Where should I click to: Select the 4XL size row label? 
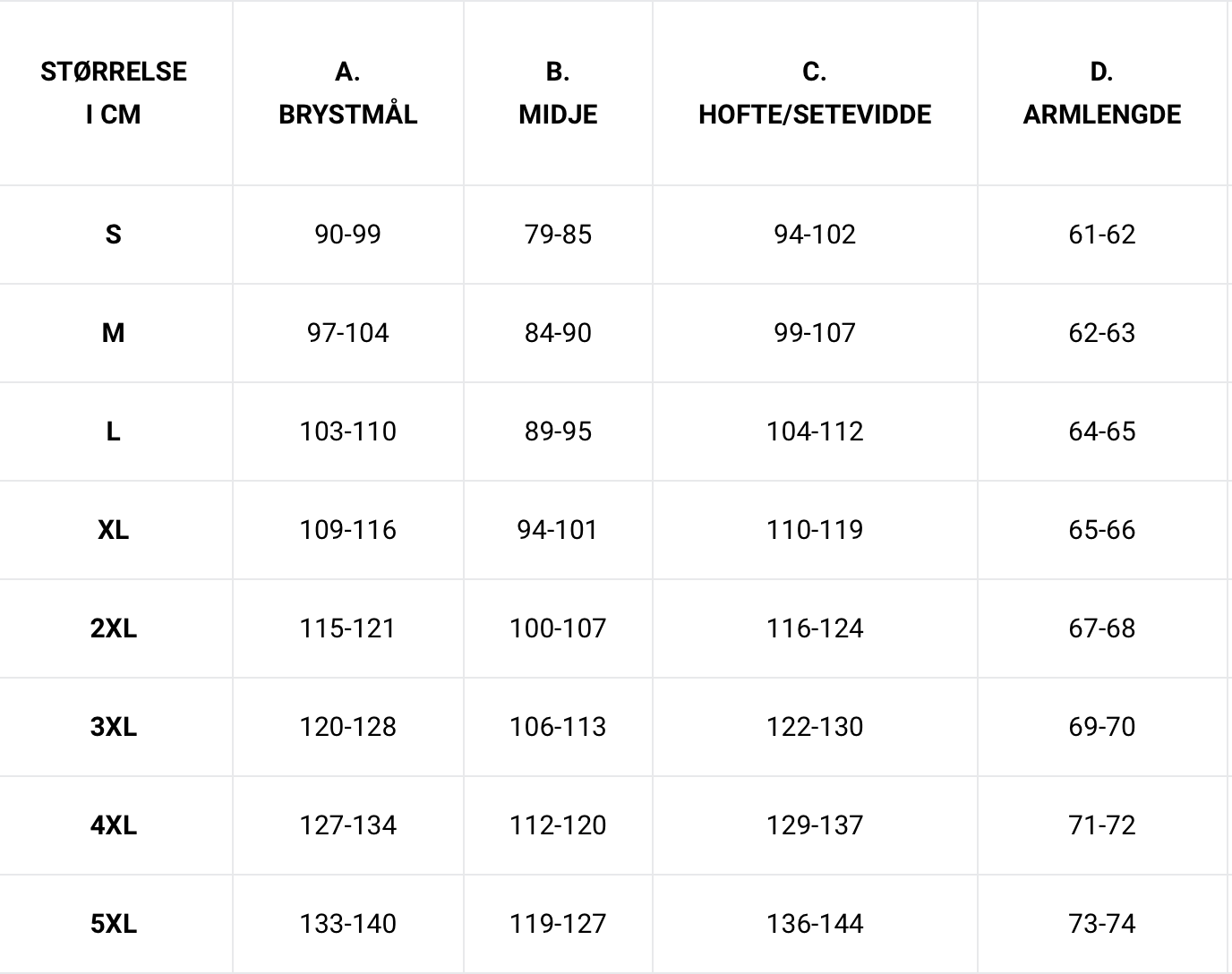pos(114,825)
